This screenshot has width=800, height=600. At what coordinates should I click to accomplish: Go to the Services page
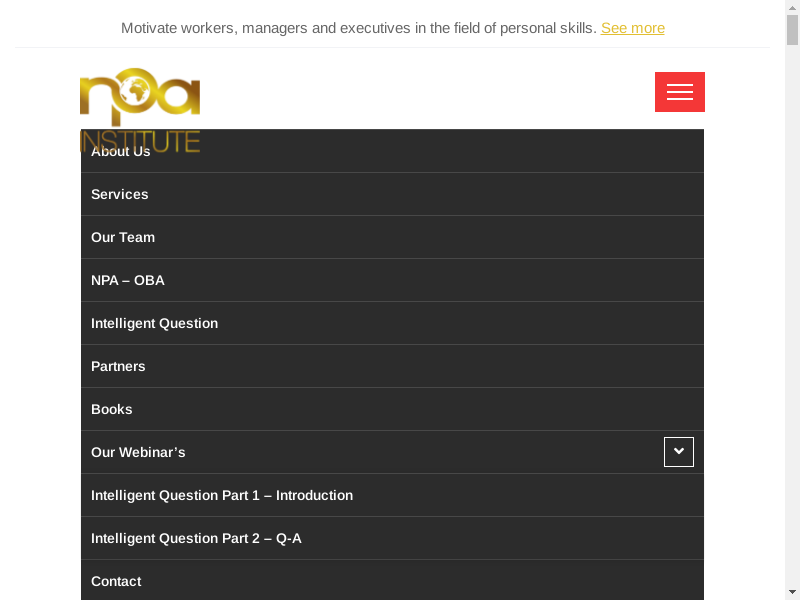click(x=120, y=194)
